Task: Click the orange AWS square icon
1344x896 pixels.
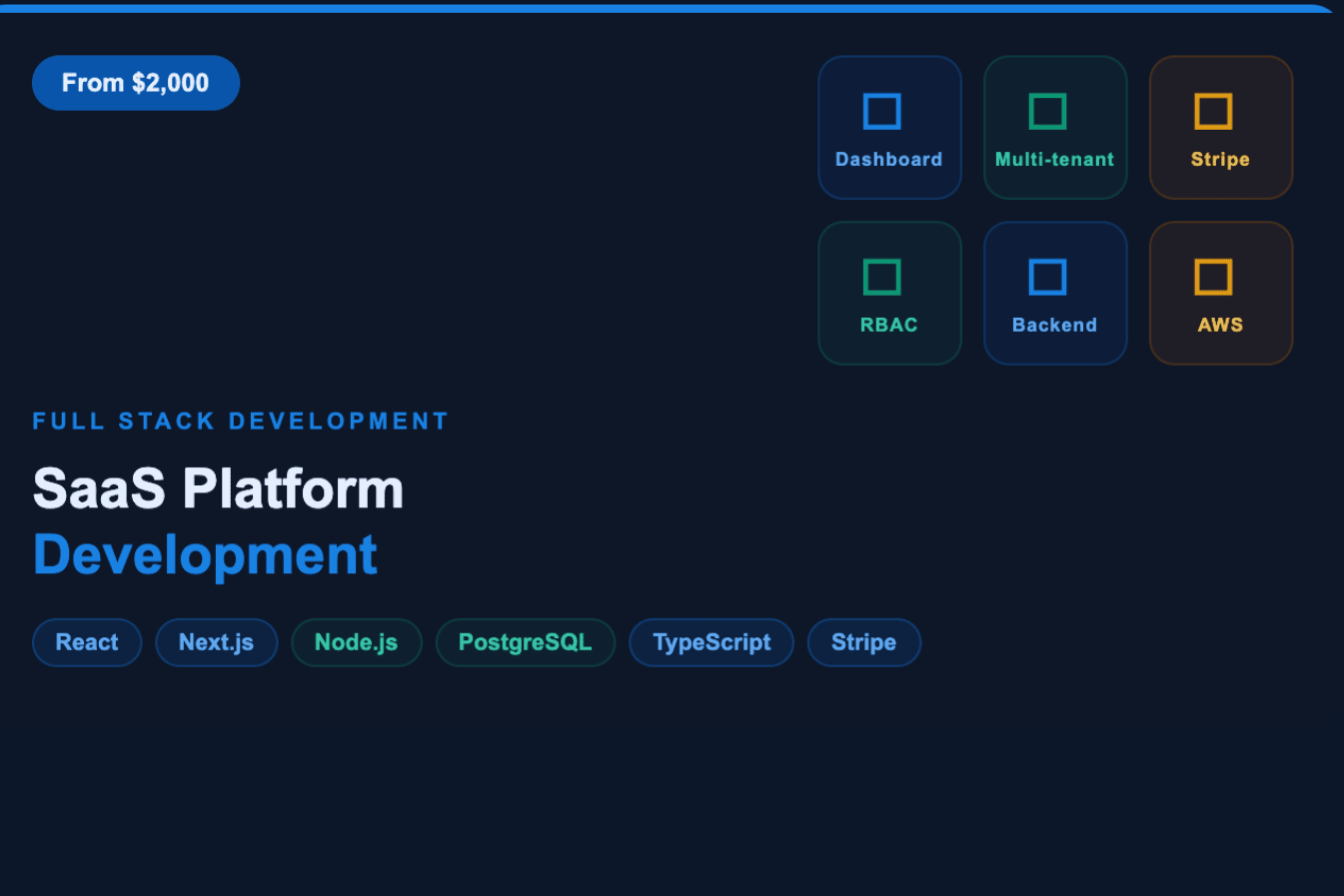Action: click(1213, 277)
